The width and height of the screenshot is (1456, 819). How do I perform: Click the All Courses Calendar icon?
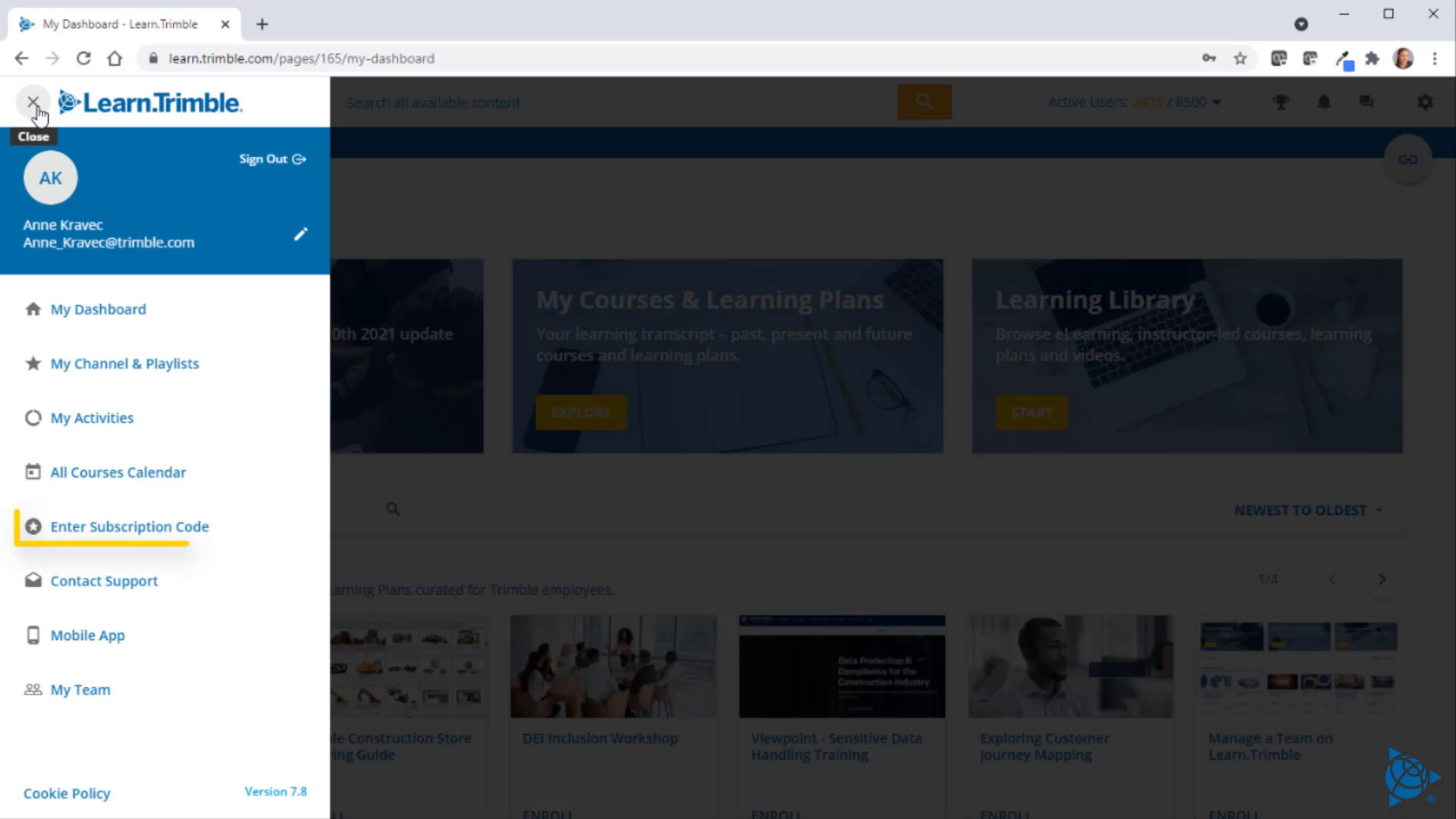pyautogui.click(x=33, y=472)
